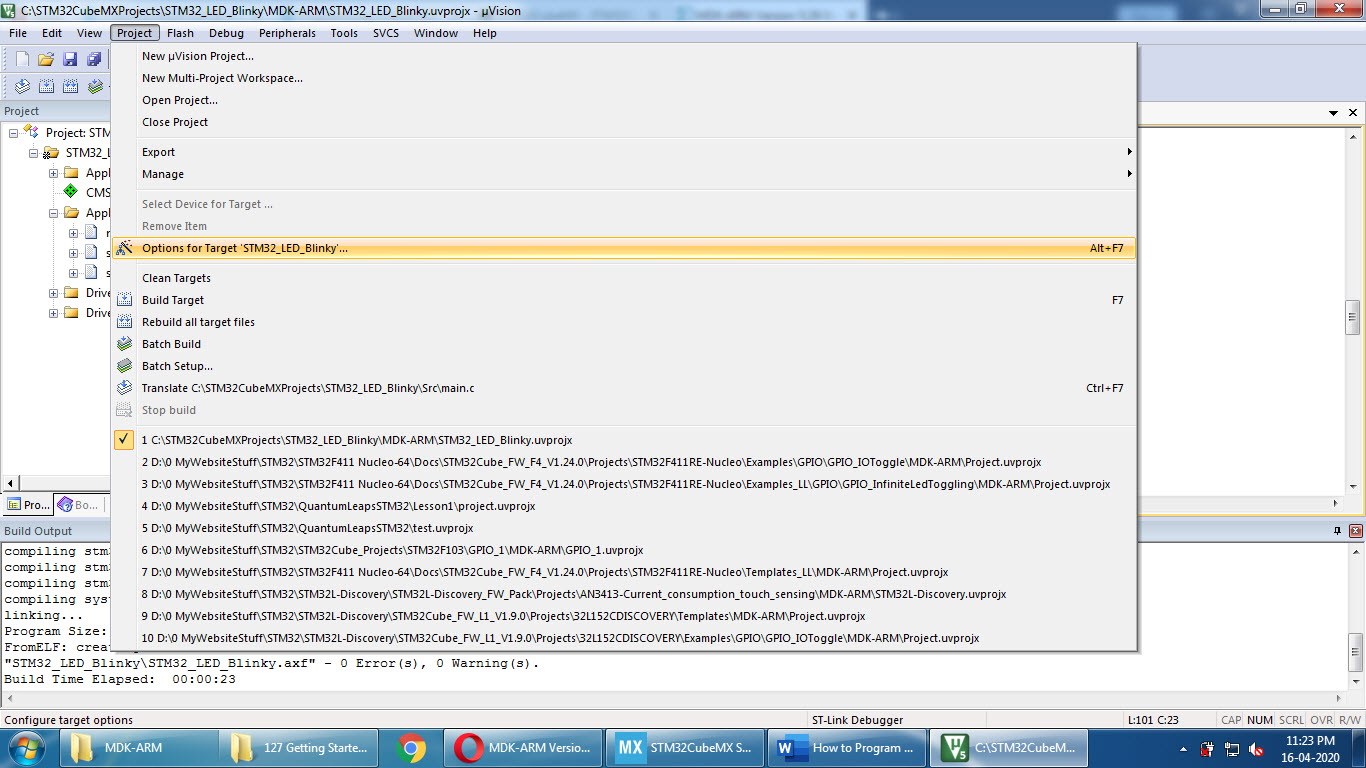Click the Build Output pin icon

[1337, 531]
